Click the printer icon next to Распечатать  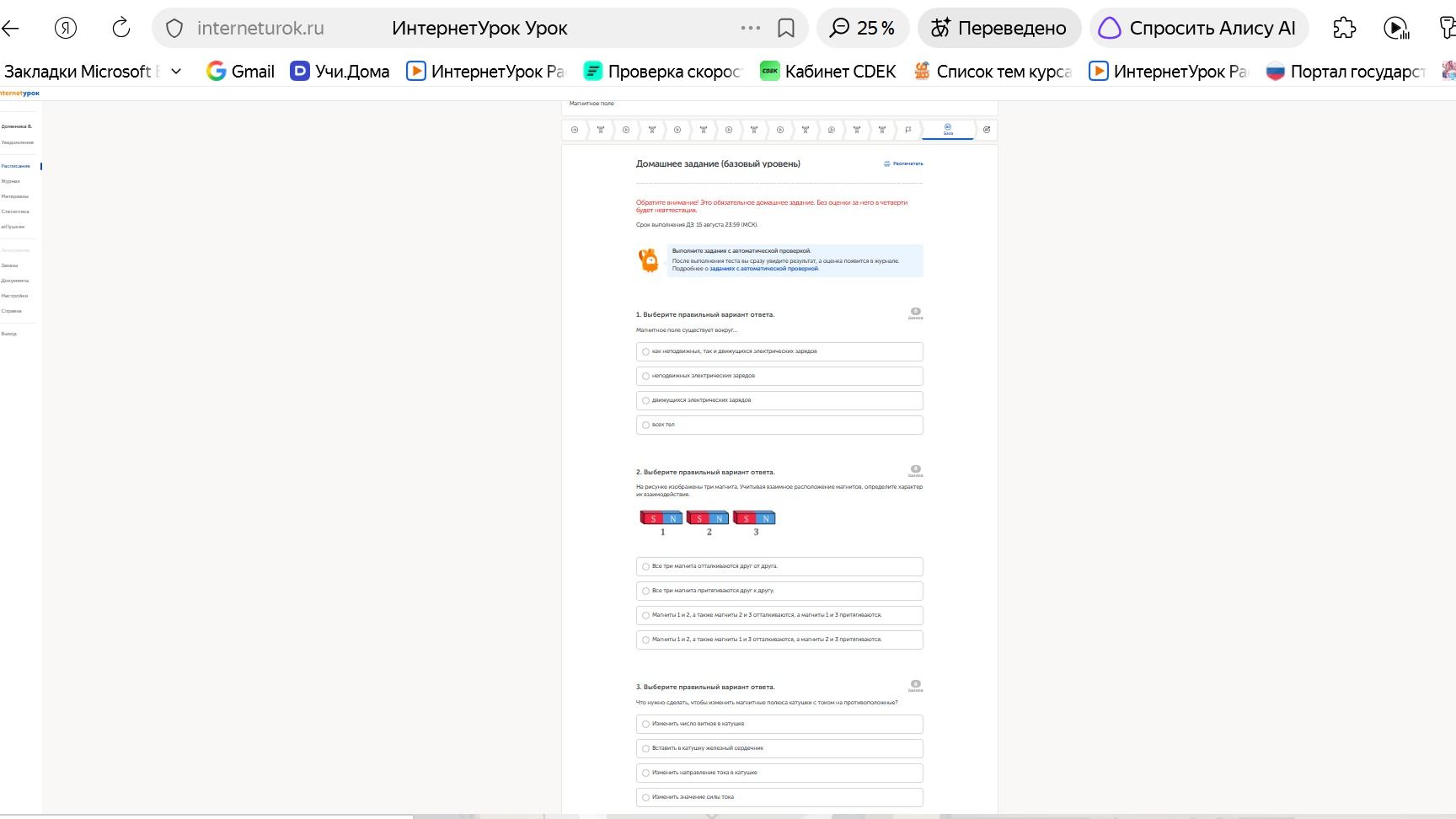pyautogui.click(x=886, y=163)
